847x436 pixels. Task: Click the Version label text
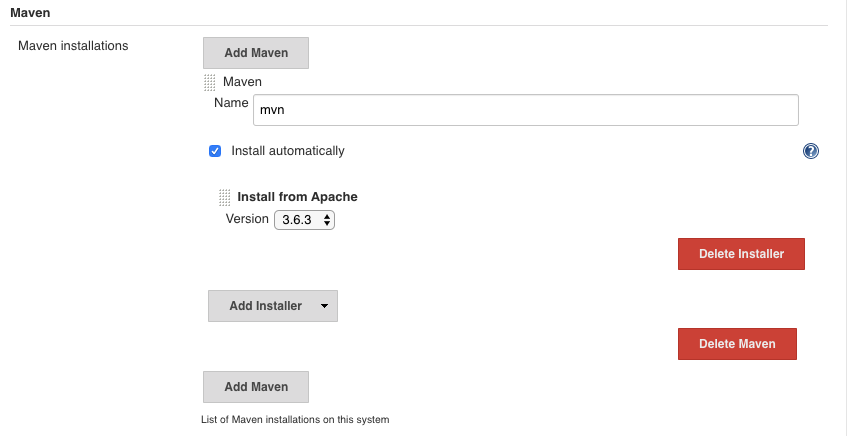point(247,219)
